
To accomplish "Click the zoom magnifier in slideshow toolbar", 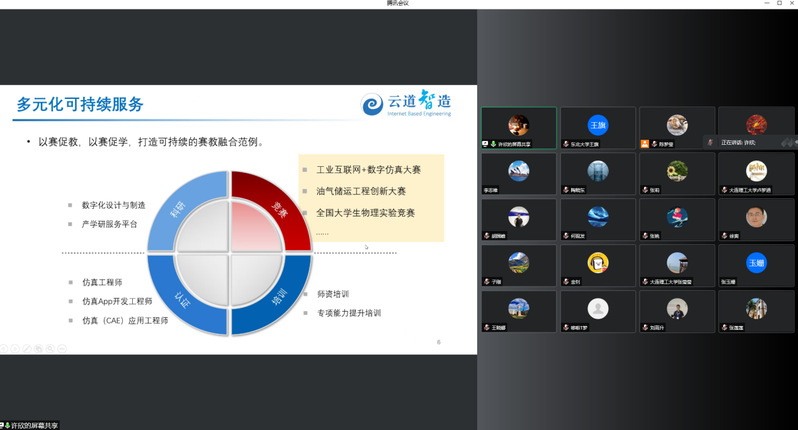I will point(50,348).
